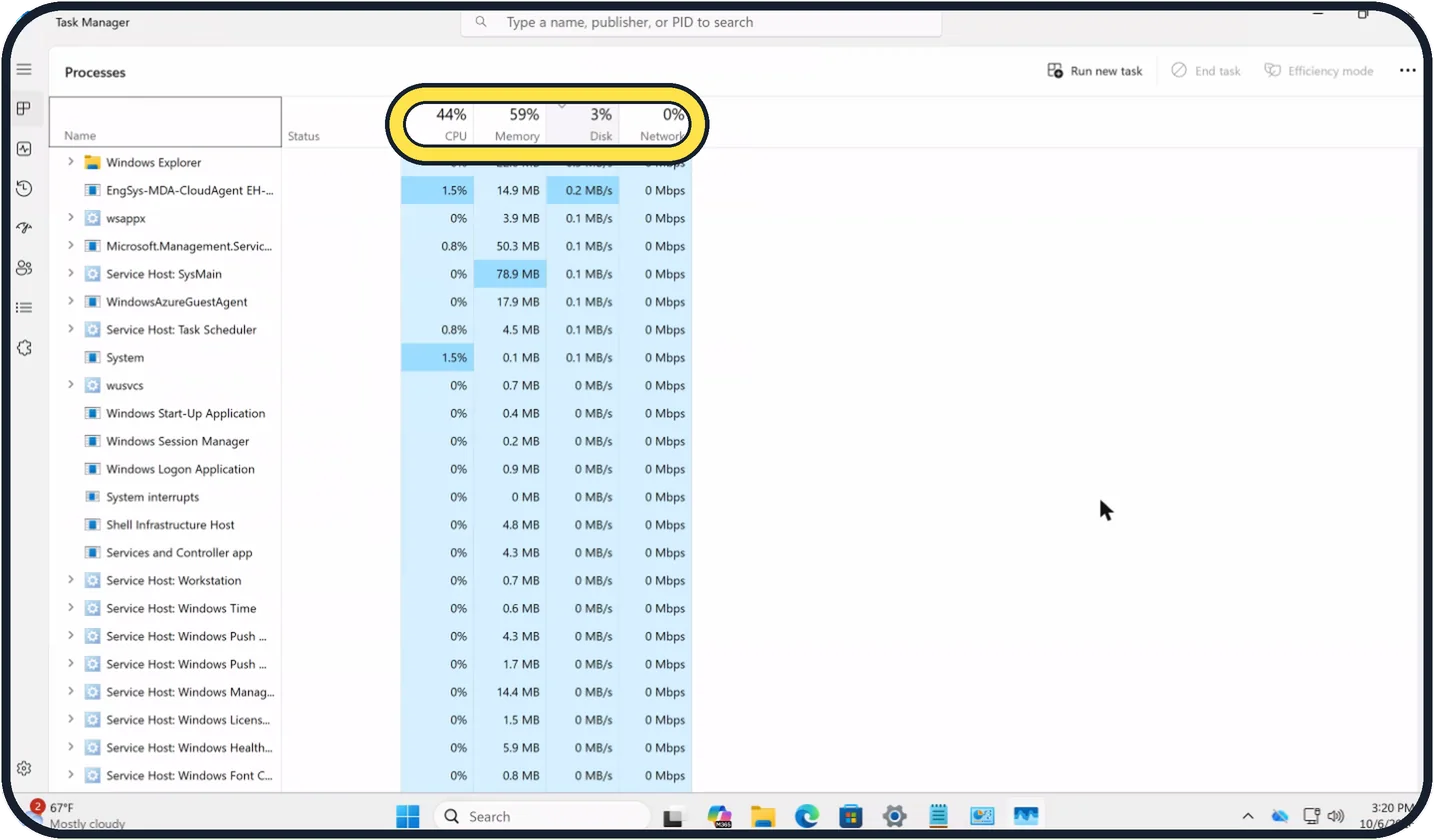Launch File Explorer from the taskbar

tap(763, 816)
